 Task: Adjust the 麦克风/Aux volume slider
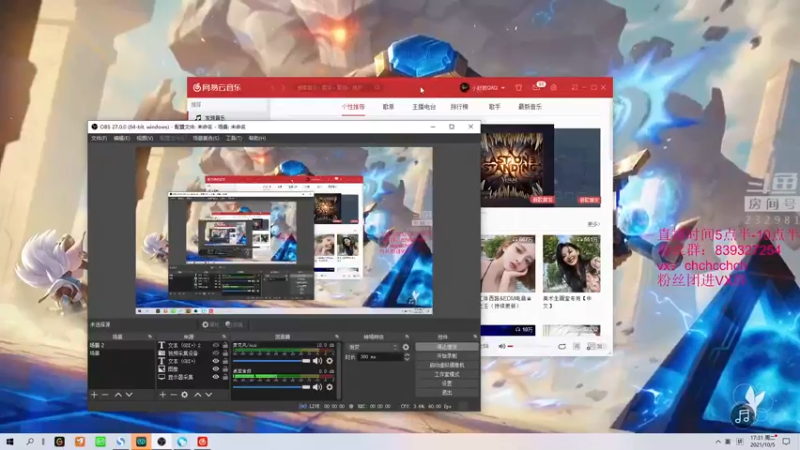click(272, 361)
